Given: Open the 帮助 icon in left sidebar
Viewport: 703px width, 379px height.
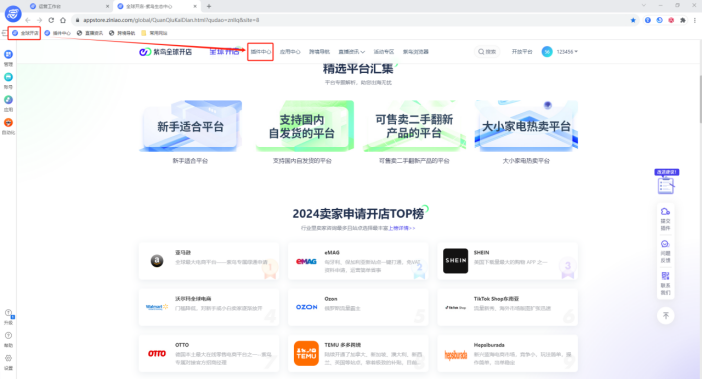Looking at the screenshot, I should pyautogui.click(x=8, y=335).
